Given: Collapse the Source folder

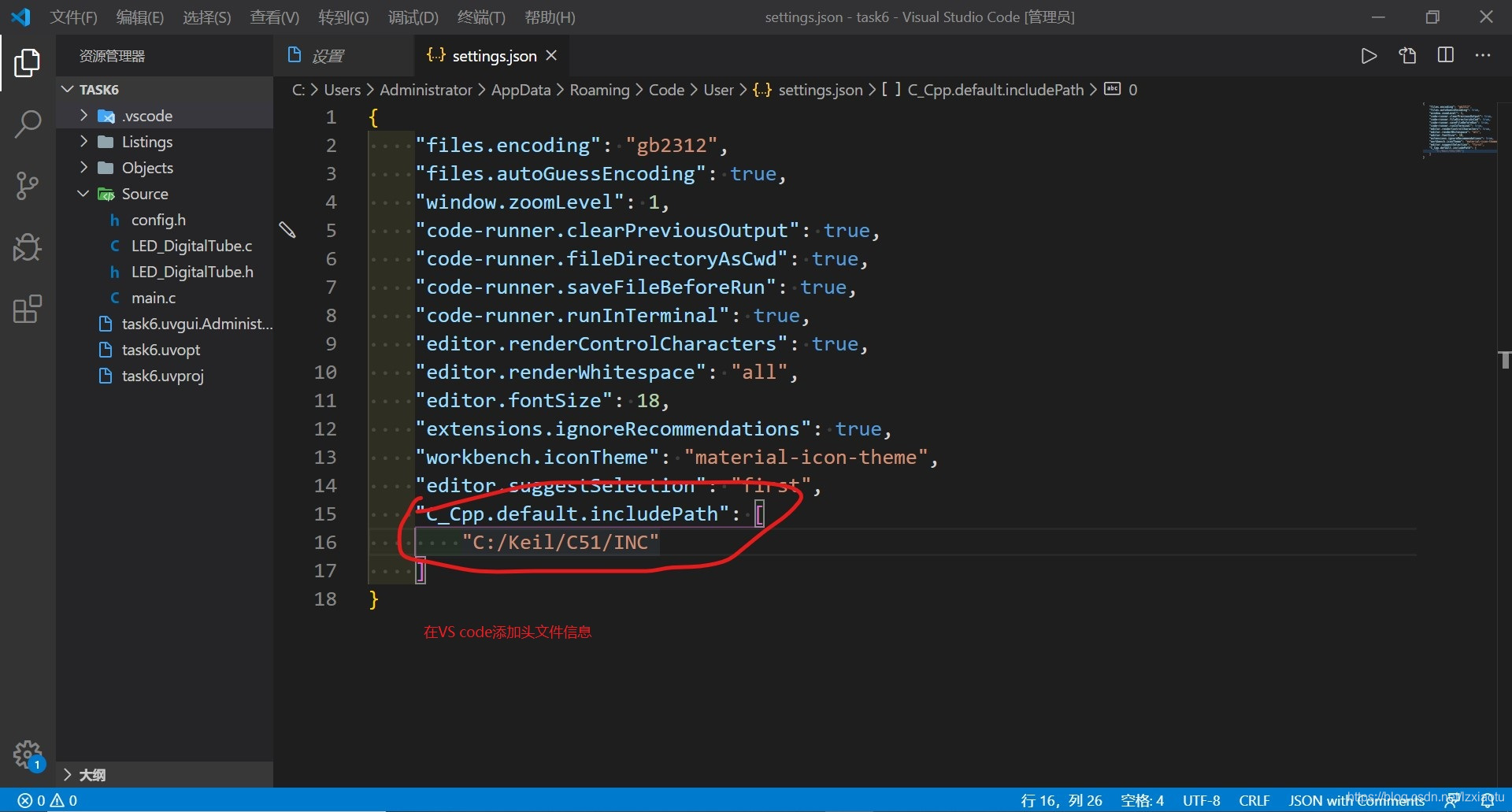Looking at the screenshot, I should [83, 193].
